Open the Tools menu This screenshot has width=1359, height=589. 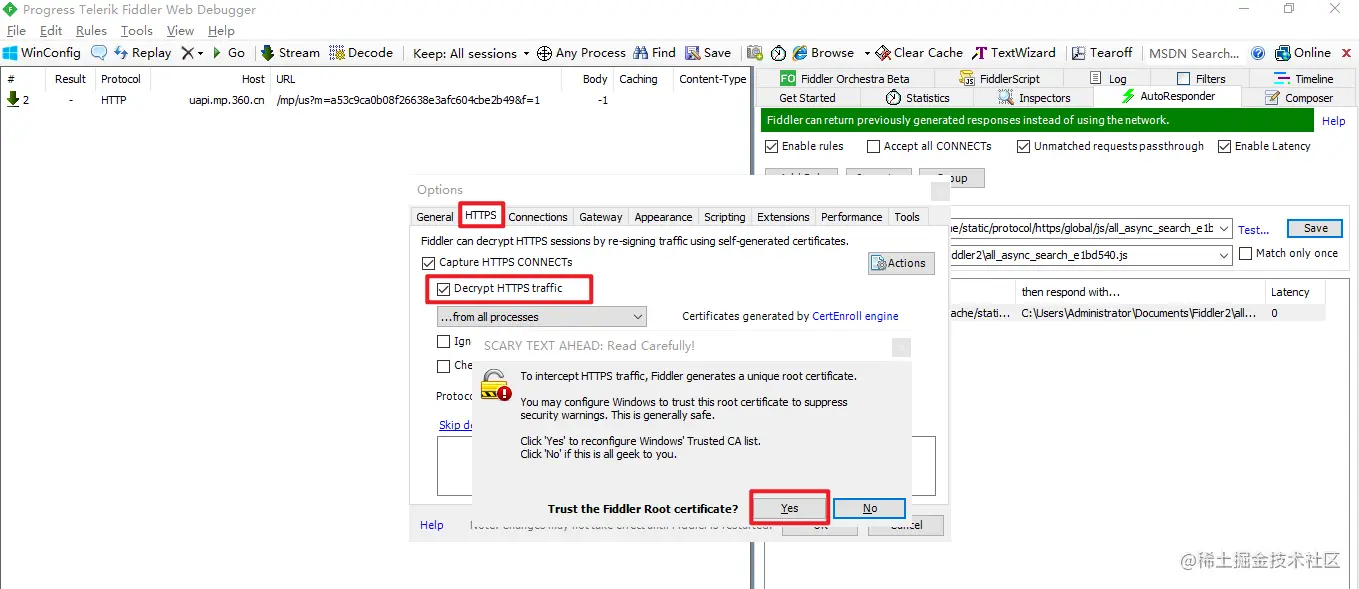[x=137, y=31]
